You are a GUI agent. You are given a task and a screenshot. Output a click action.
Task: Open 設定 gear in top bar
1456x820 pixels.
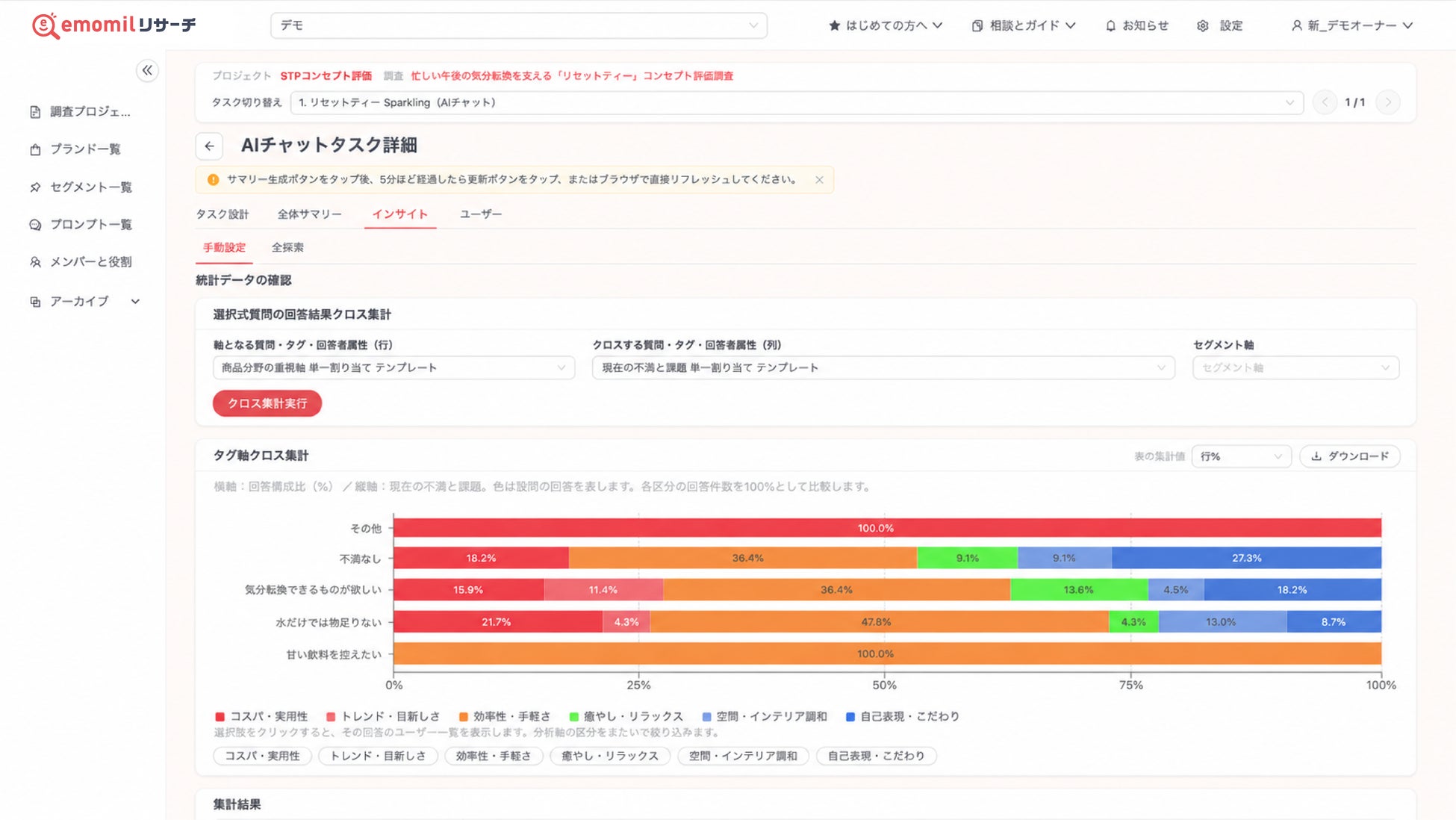click(x=1220, y=25)
